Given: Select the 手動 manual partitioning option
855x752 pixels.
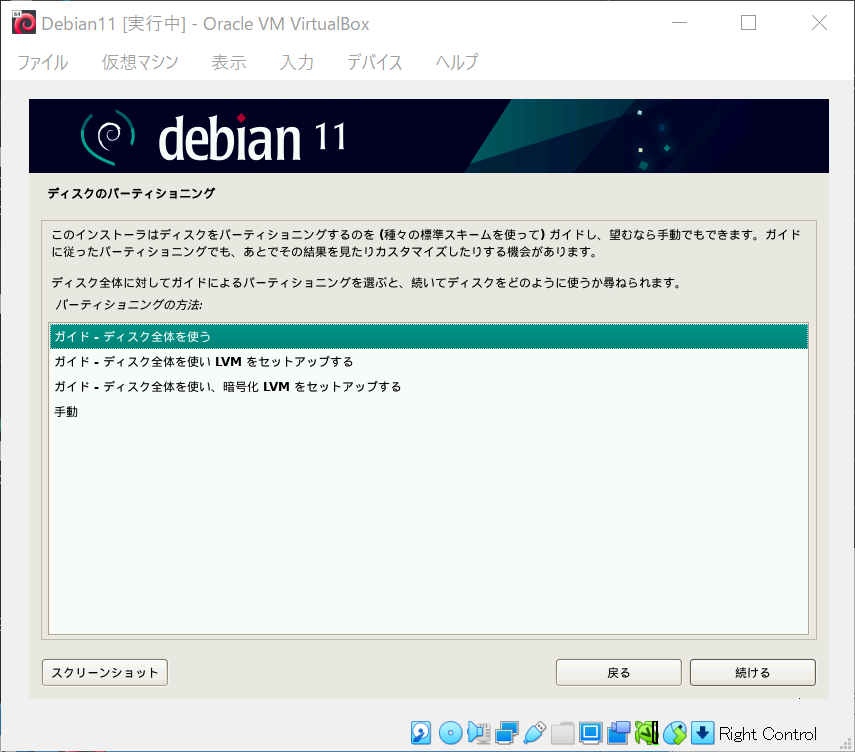Looking at the screenshot, I should click(429, 412).
